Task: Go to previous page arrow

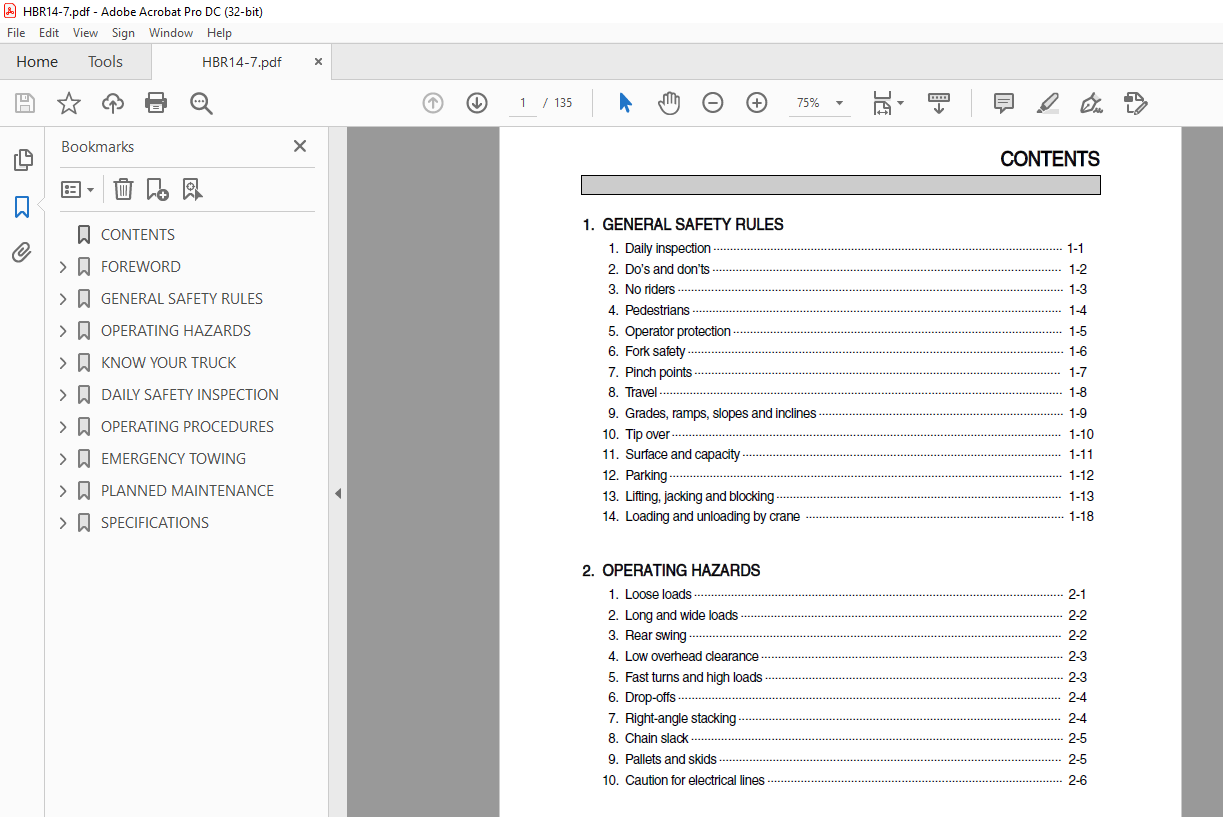Action: (433, 103)
